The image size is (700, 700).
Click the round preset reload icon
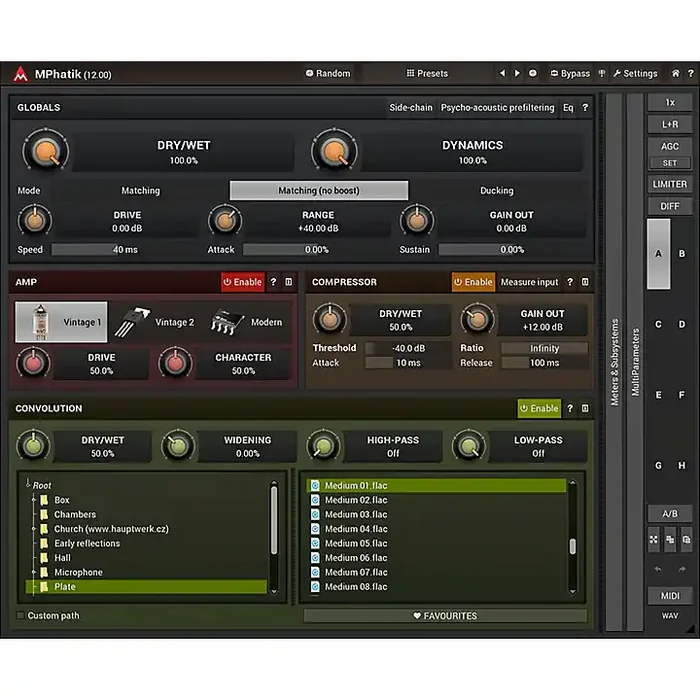[x=533, y=73]
